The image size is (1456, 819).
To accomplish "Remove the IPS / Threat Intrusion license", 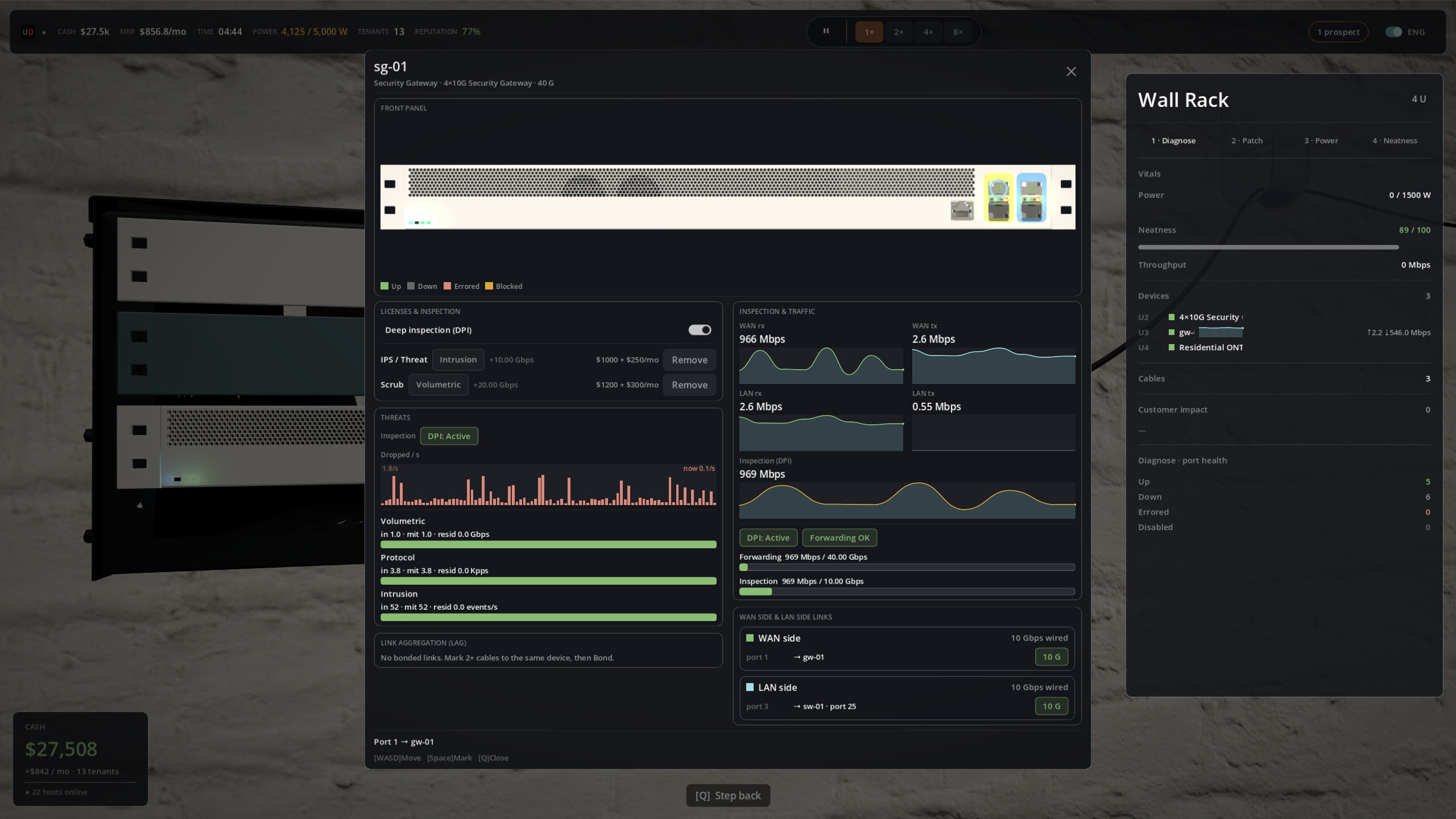I will click(689, 360).
